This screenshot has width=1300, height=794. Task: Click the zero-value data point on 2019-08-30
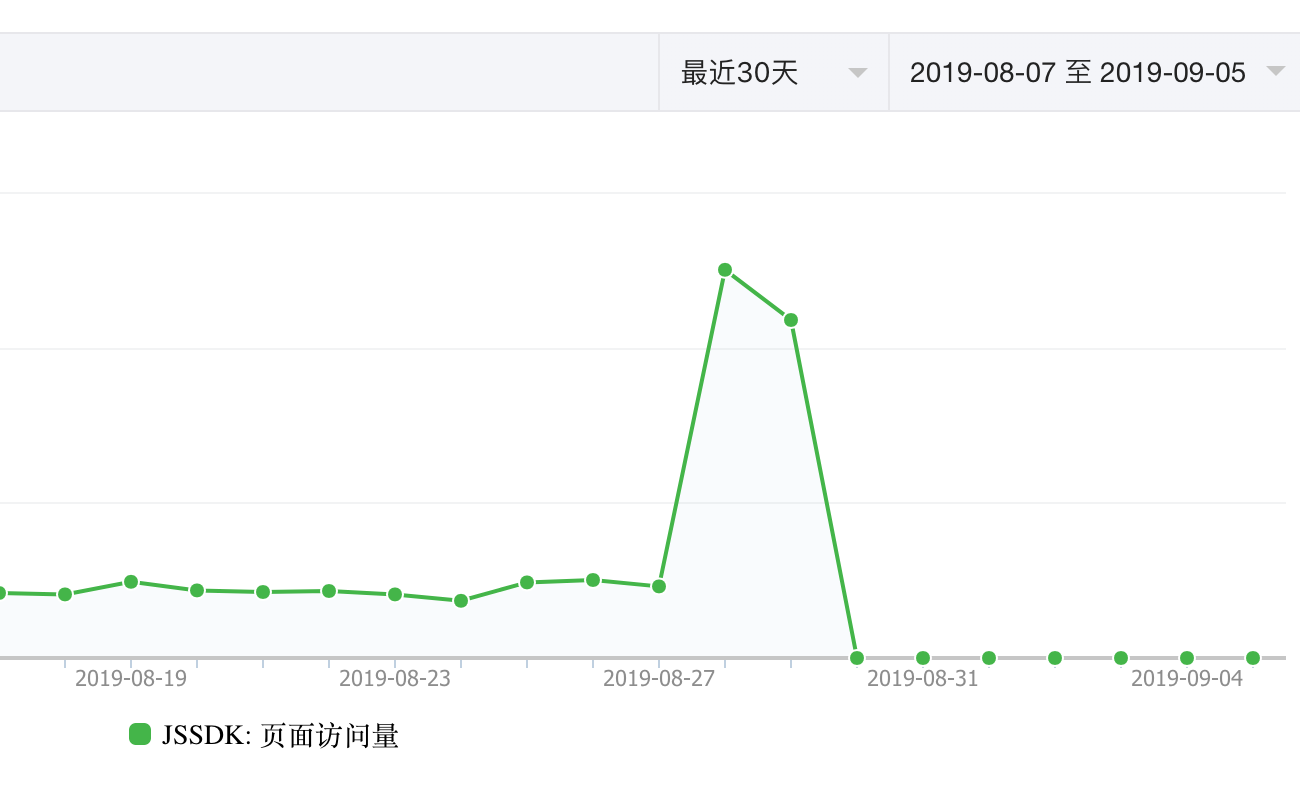coord(857,658)
